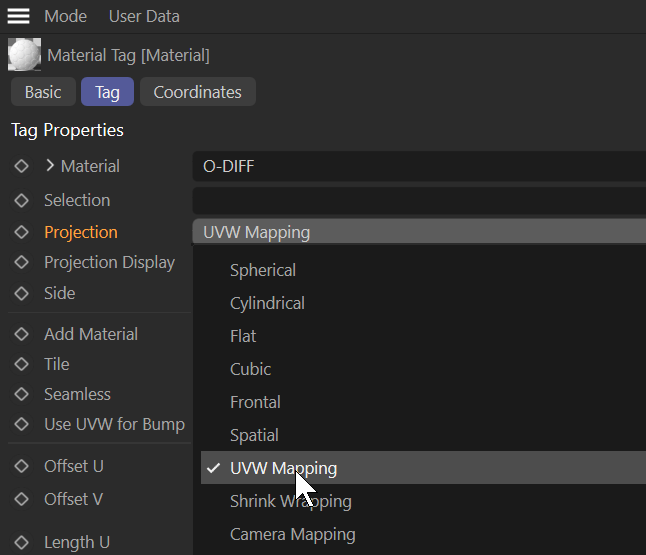Open the Mode menu
646x555 pixels.
tap(65, 16)
